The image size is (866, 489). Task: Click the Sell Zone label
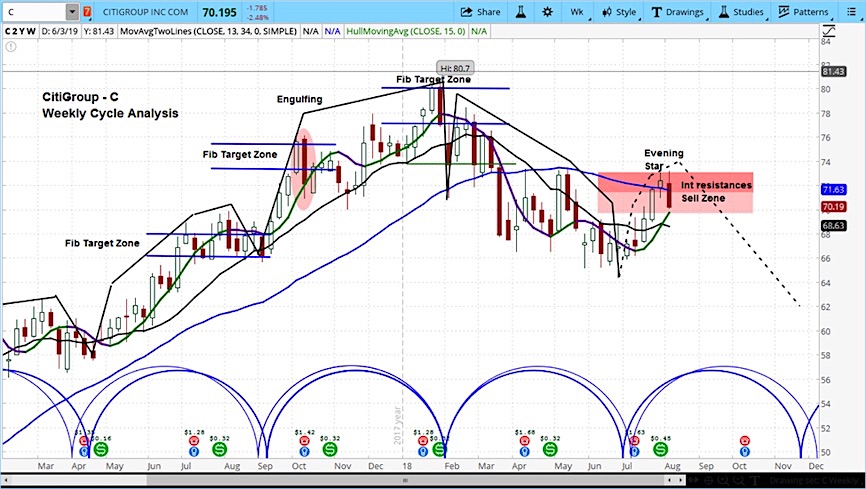click(x=703, y=198)
